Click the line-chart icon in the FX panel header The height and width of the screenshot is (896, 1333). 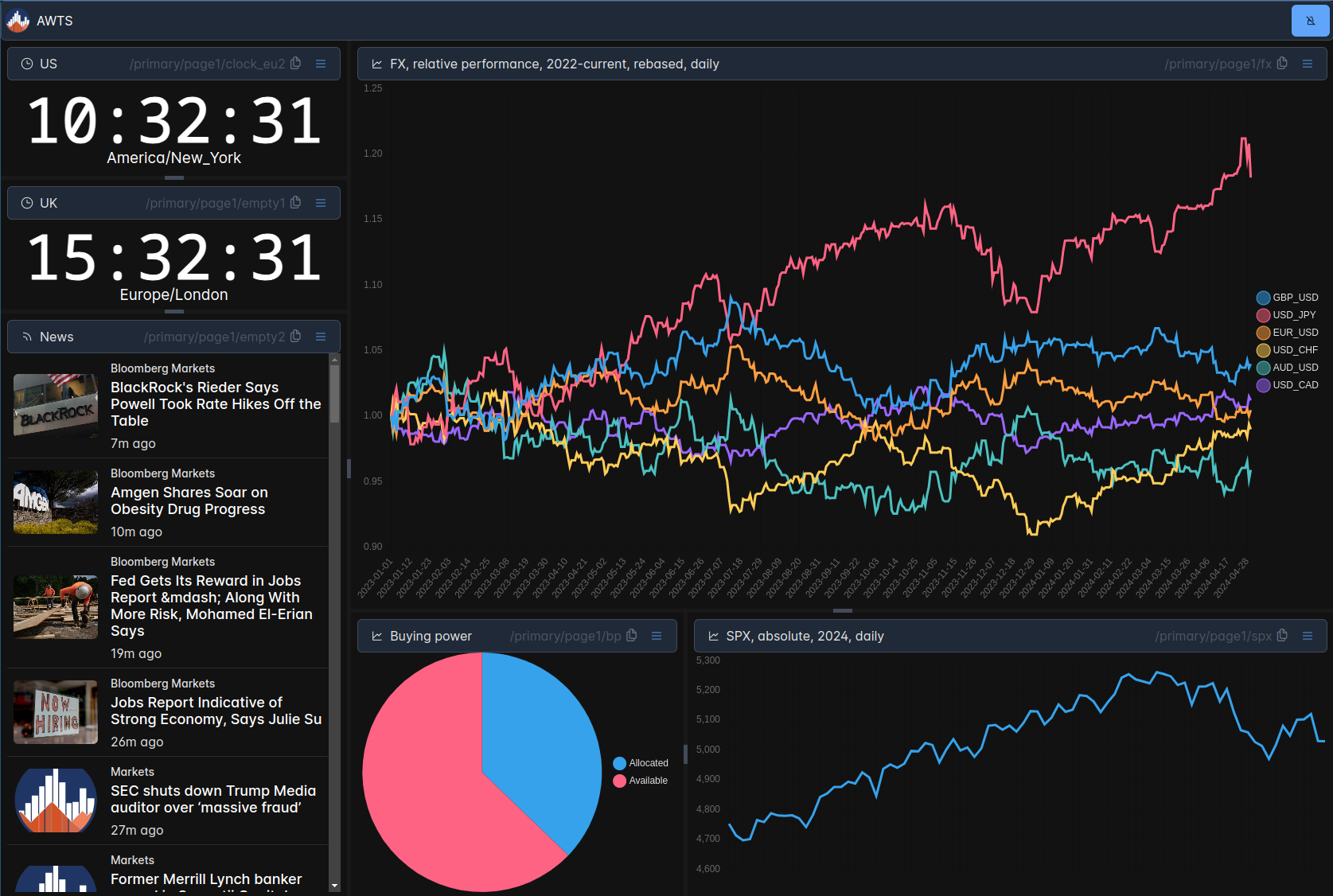(376, 64)
